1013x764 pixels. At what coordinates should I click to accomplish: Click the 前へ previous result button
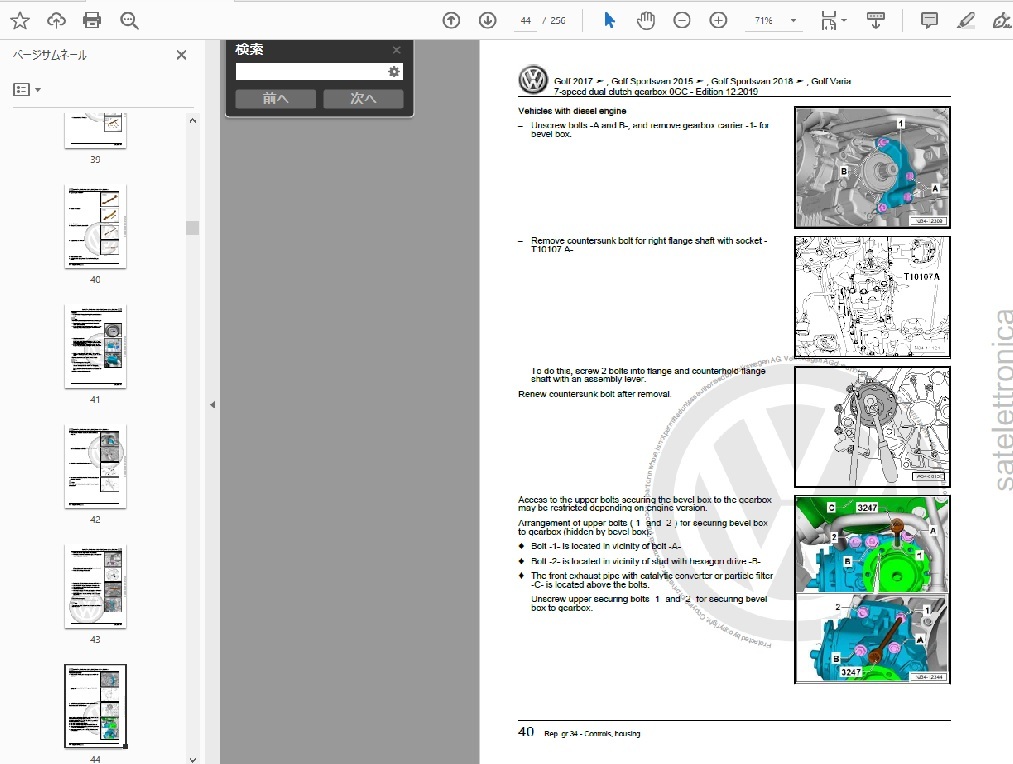276,98
